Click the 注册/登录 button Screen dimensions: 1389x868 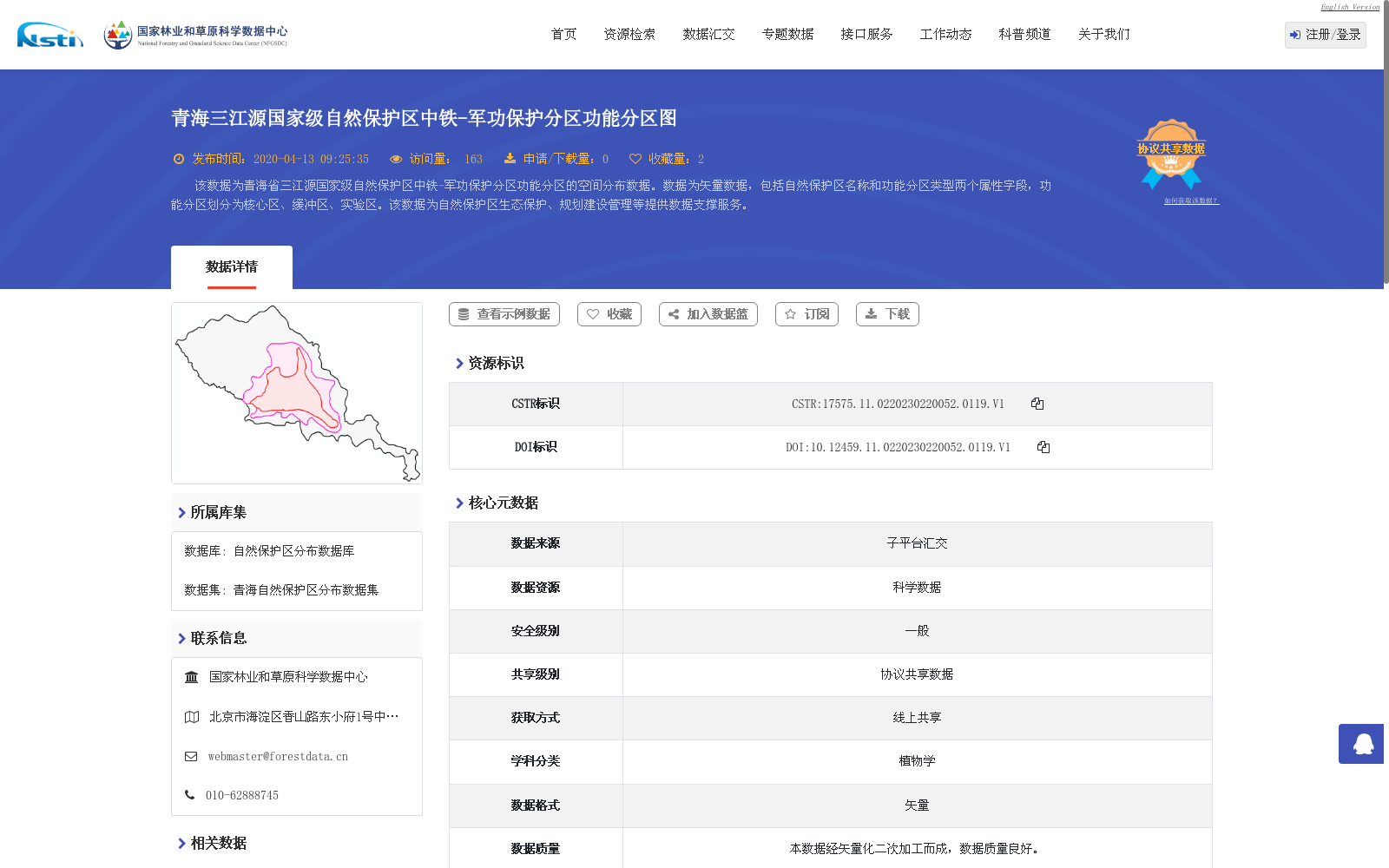[x=1326, y=35]
